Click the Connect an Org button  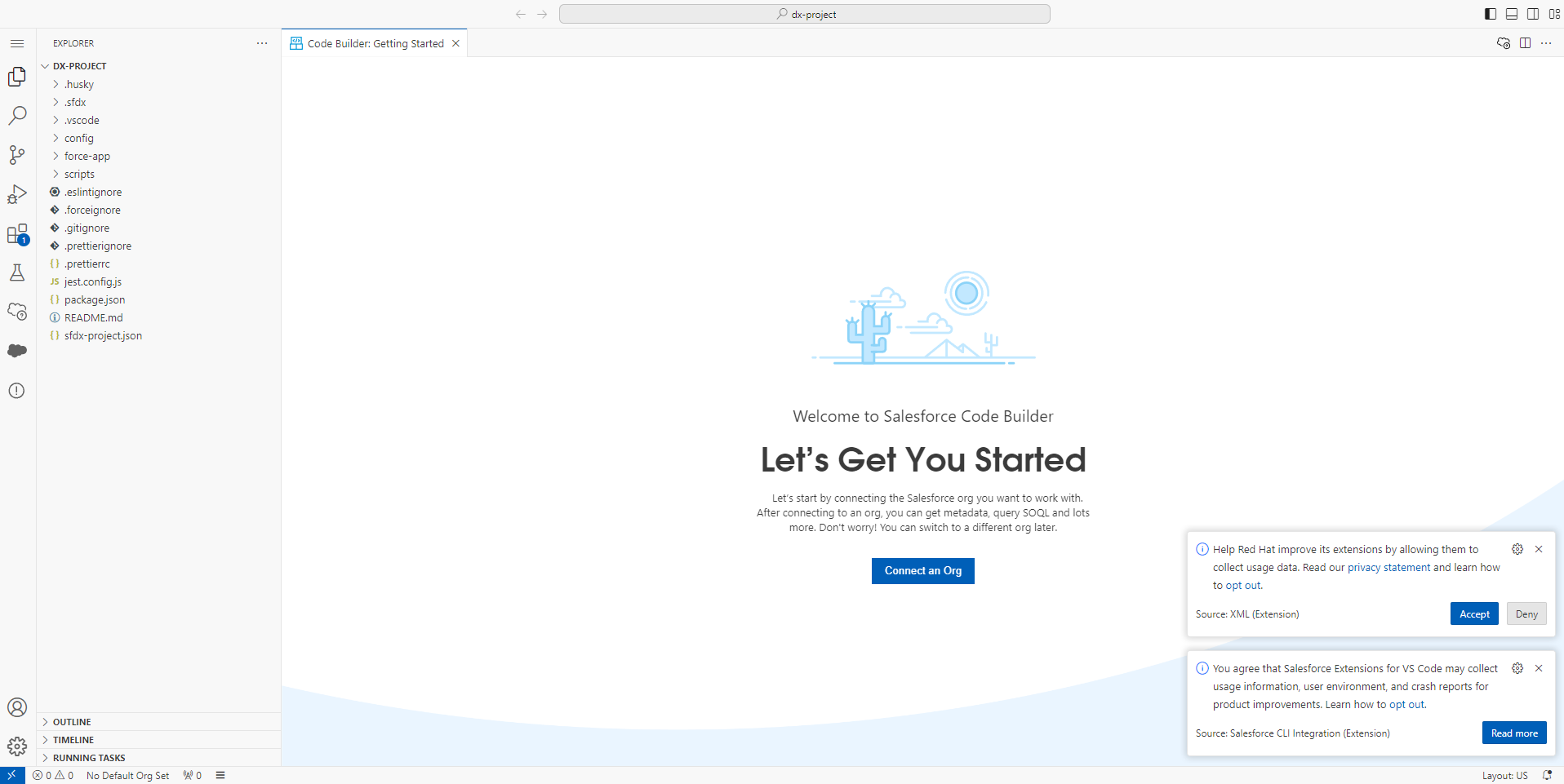[923, 571]
